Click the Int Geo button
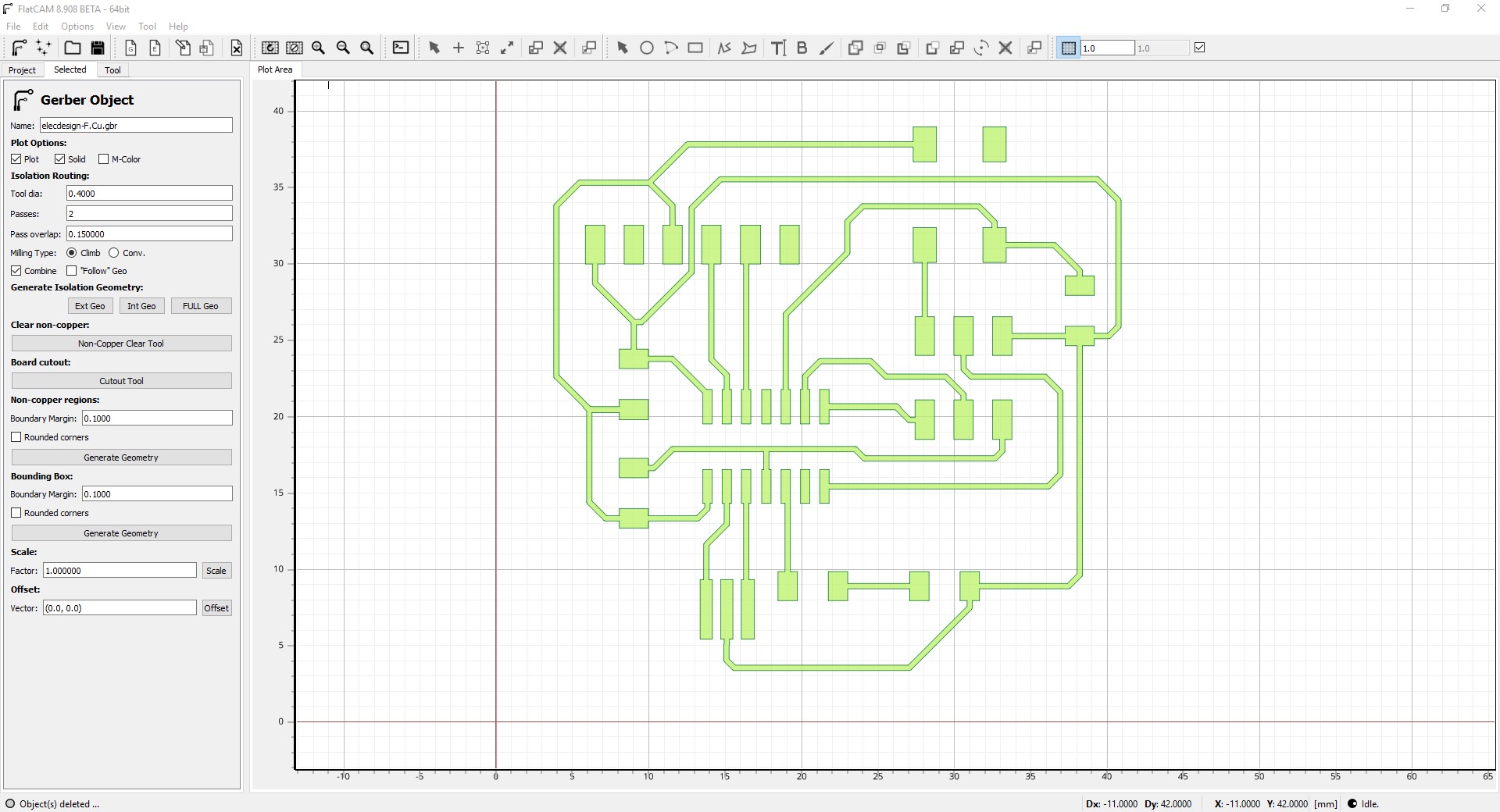This screenshot has width=1500, height=812. click(x=141, y=306)
